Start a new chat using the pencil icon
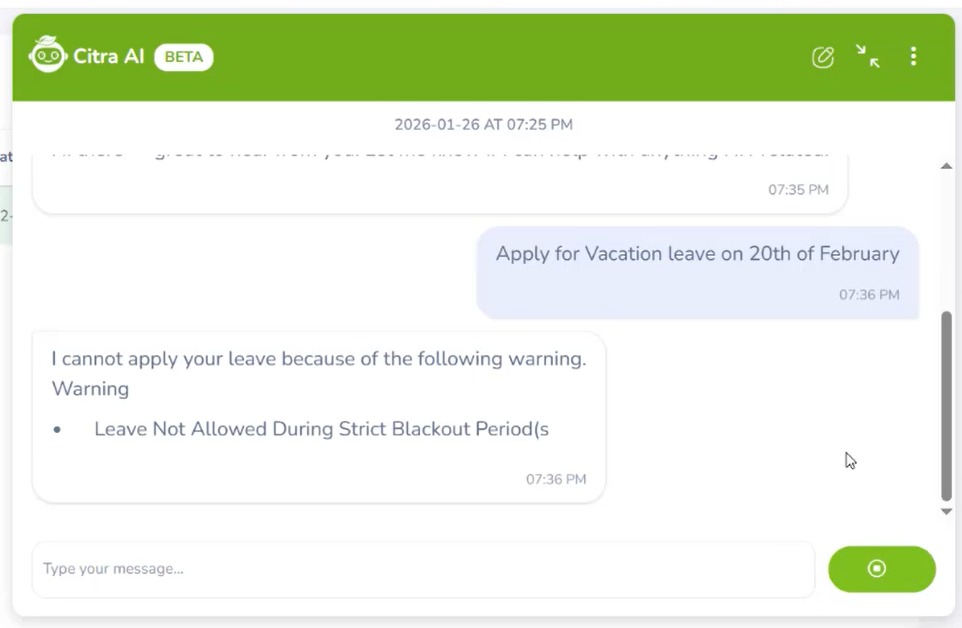This screenshot has width=962, height=628. click(x=822, y=57)
